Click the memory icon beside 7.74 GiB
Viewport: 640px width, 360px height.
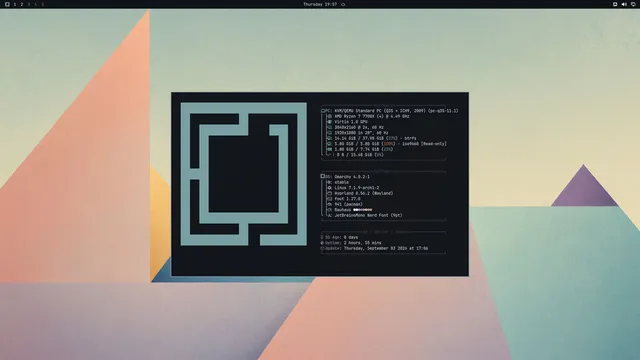coord(329,149)
